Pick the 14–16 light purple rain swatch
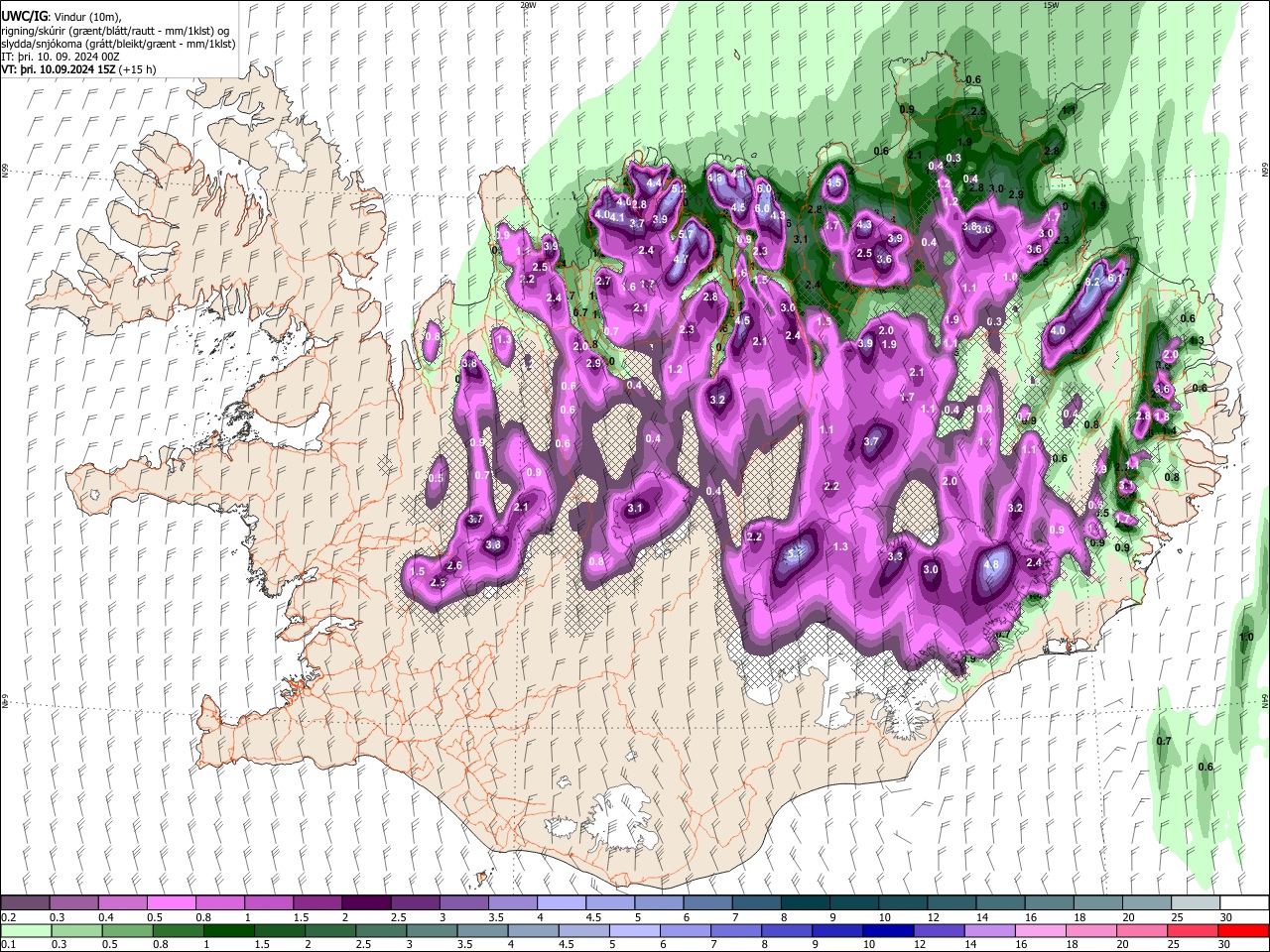The width and height of the screenshot is (1270, 952). (x=989, y=930)
